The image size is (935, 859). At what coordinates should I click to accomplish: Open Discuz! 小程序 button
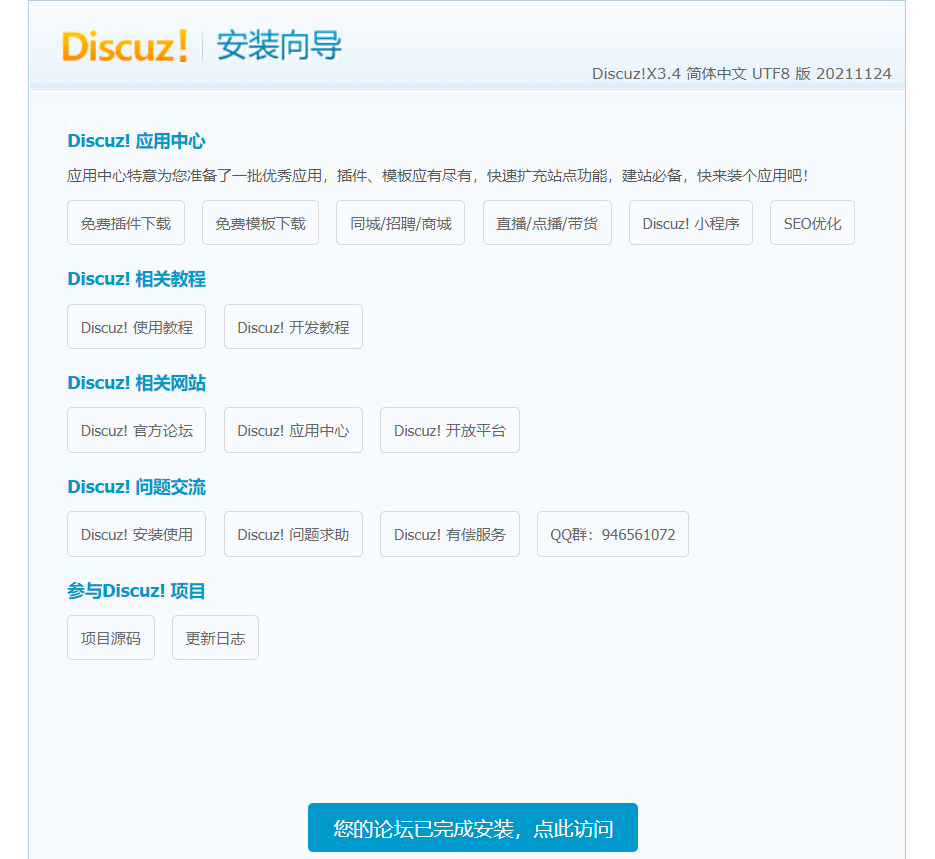pyautogui.click(x=691, y=223)
